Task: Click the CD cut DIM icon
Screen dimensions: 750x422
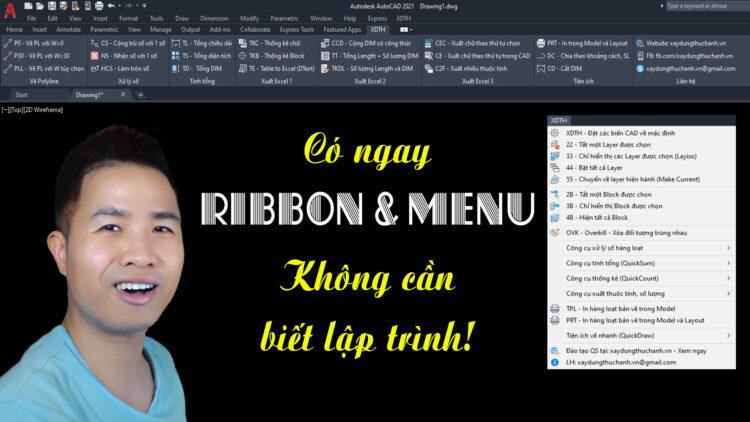Action: 541,69
